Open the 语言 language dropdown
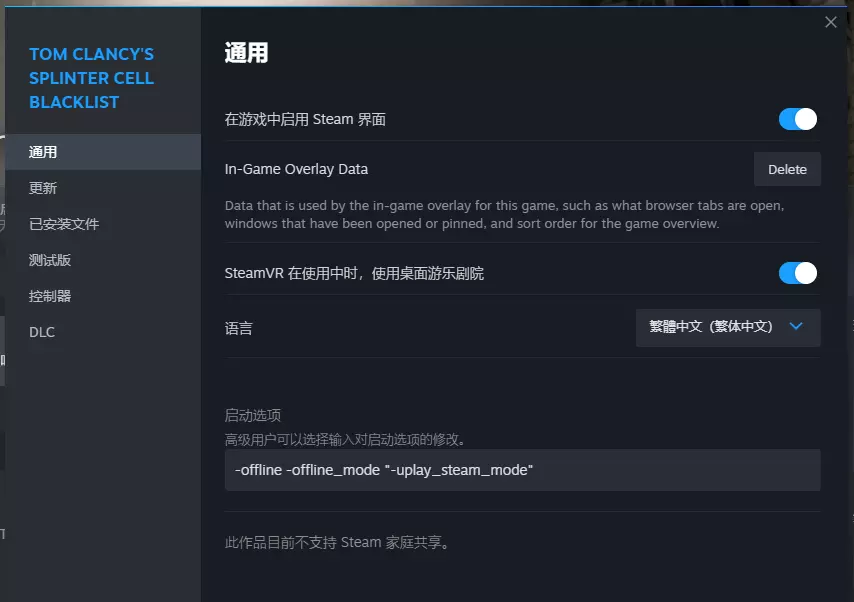 [x=728, y=327]
